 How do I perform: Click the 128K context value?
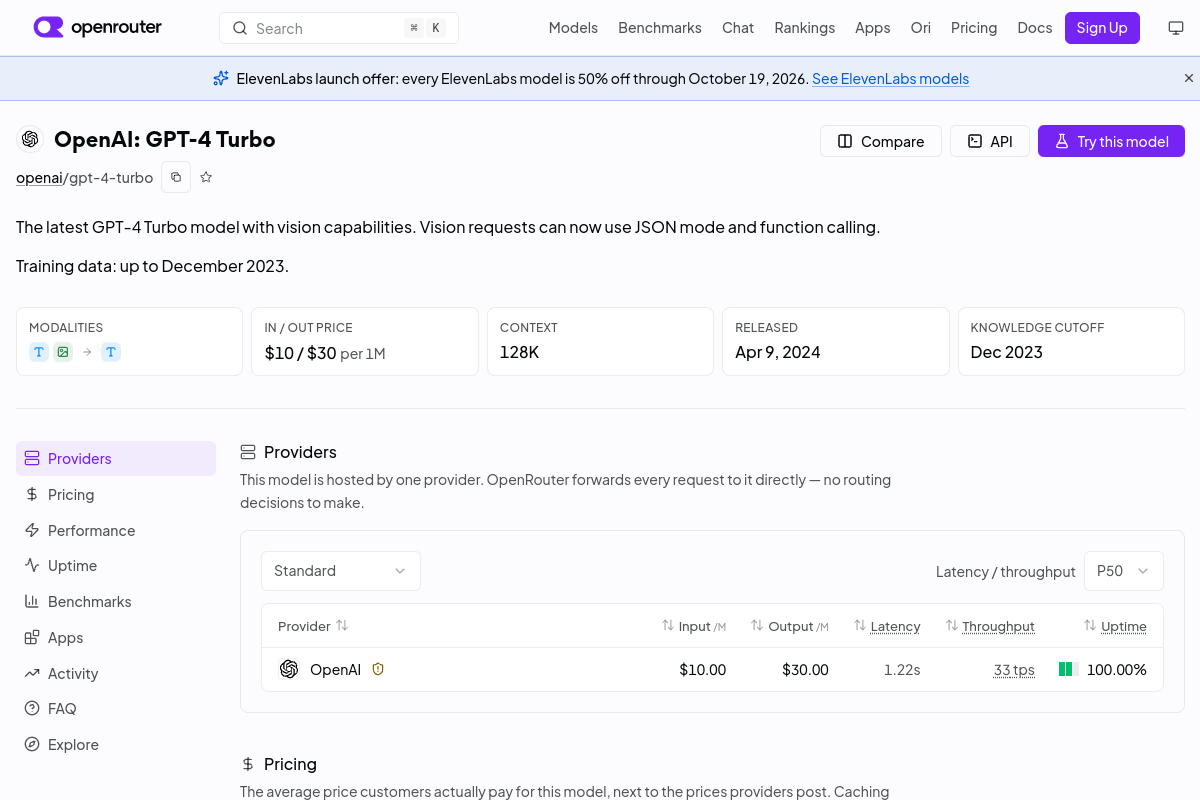tap(519, 352)
